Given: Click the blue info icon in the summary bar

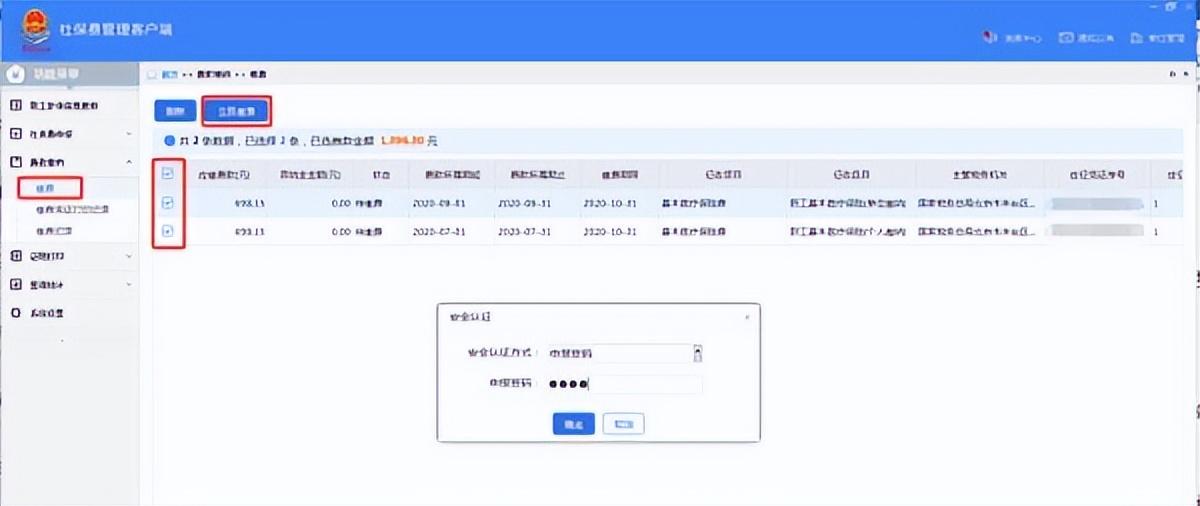Looking at the screenshot, I should pos(169,141).
